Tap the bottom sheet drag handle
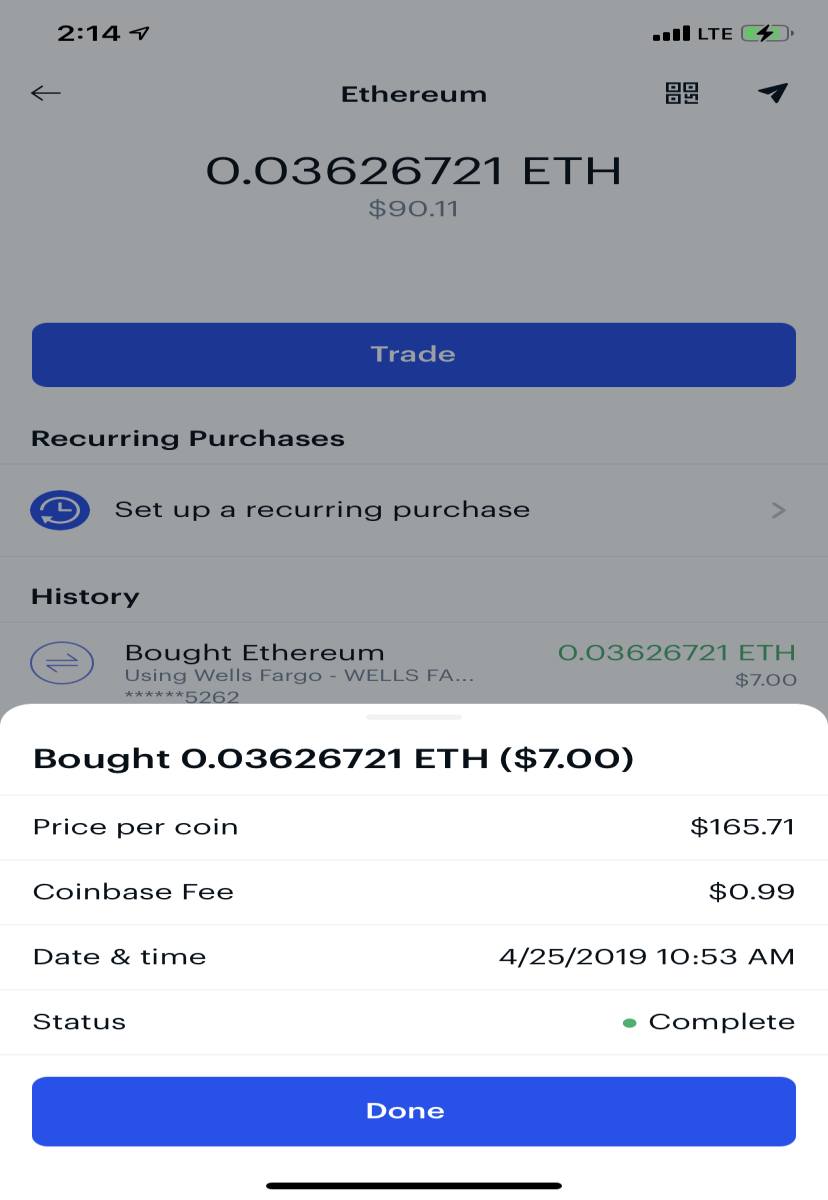Image resolution: width=828 pixels, height=1200 pixels. click(x=414, y=717)
